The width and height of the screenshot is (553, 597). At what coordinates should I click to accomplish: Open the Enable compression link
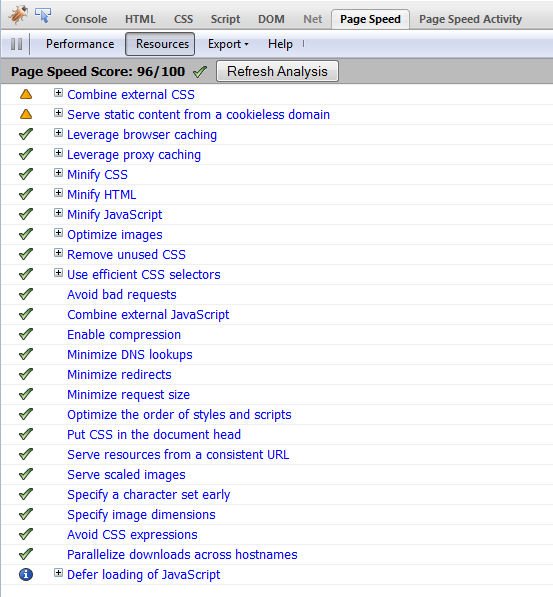coord(124,335)
